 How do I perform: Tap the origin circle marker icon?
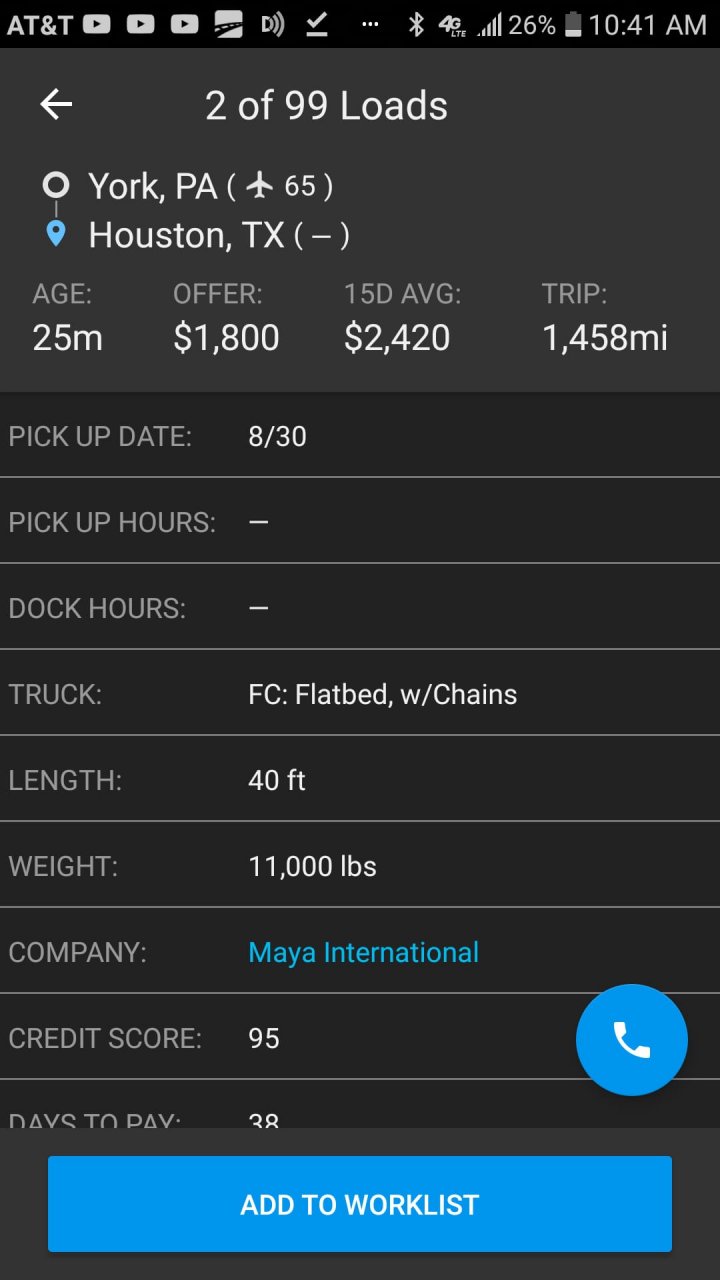click(x=56, y=185)
